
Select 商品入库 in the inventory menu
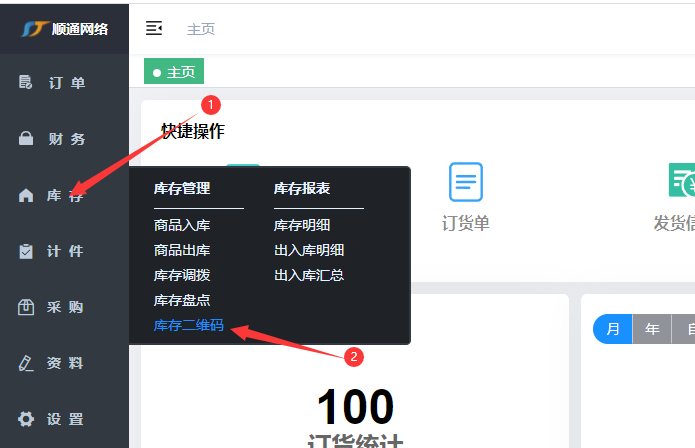pyautogui.click(x=182, y=226)
